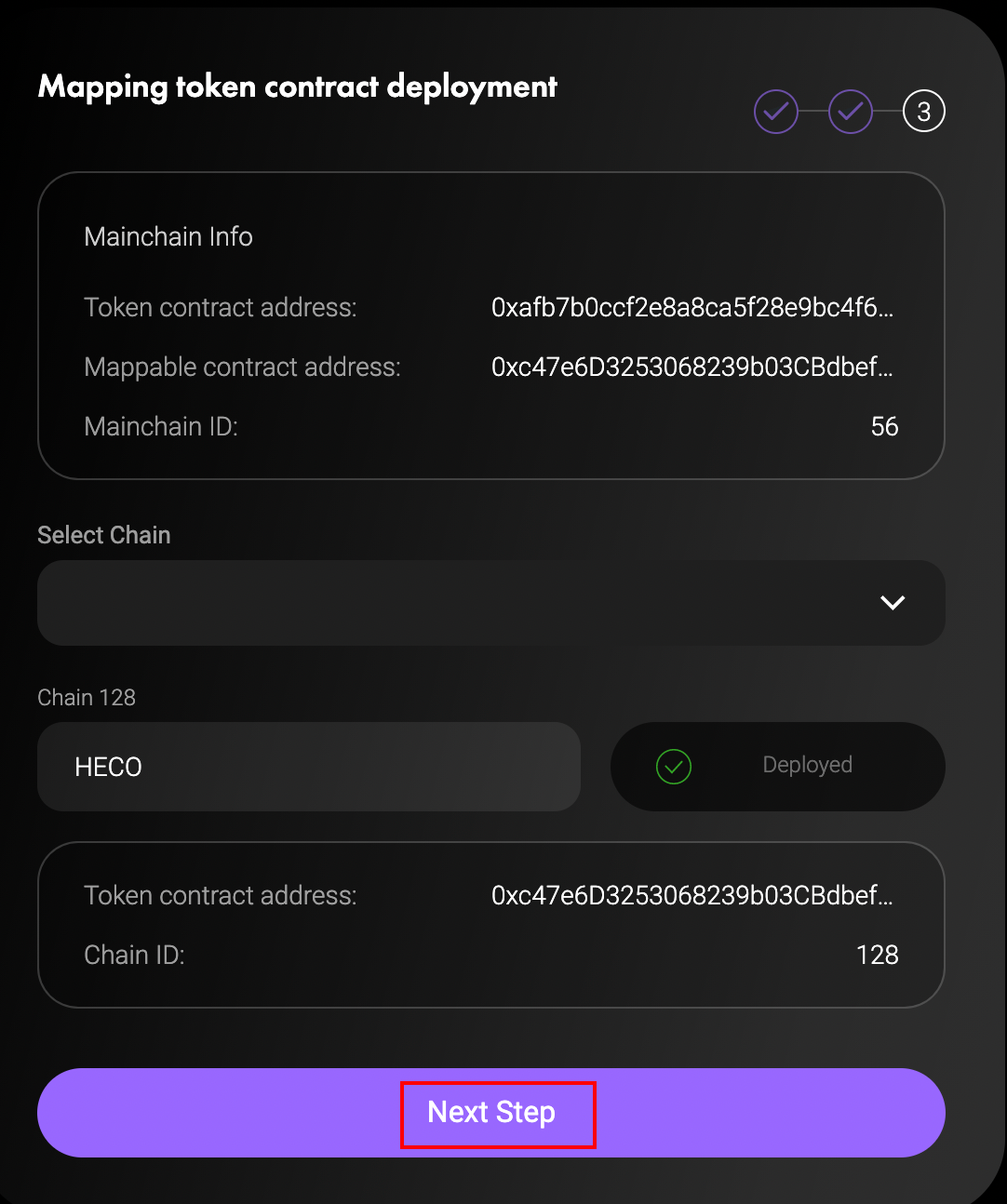
Task: Select the step 3 circle indicator
Action: pos(923,112)
